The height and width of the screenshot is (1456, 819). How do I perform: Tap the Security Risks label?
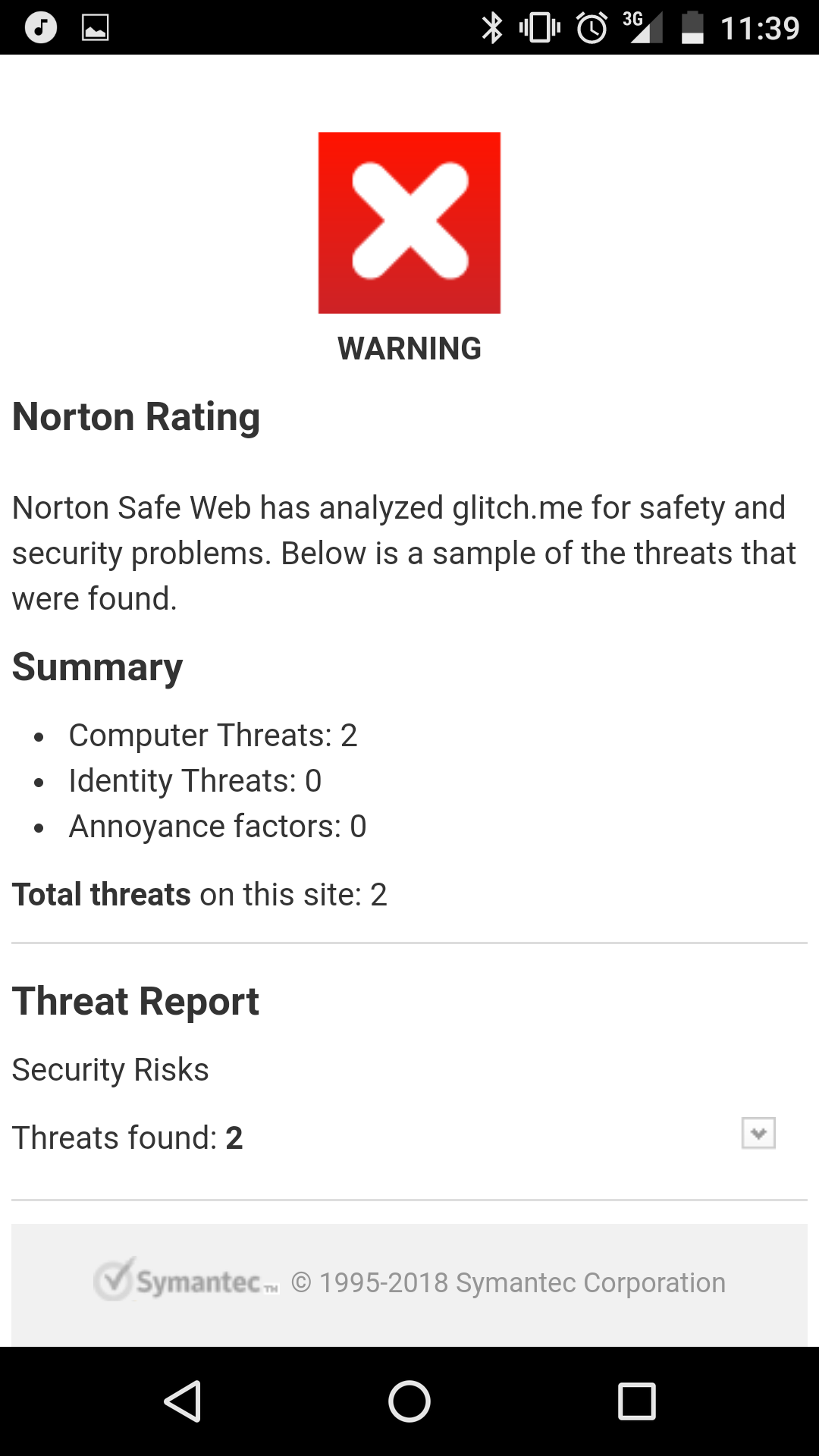(111, 1069)
